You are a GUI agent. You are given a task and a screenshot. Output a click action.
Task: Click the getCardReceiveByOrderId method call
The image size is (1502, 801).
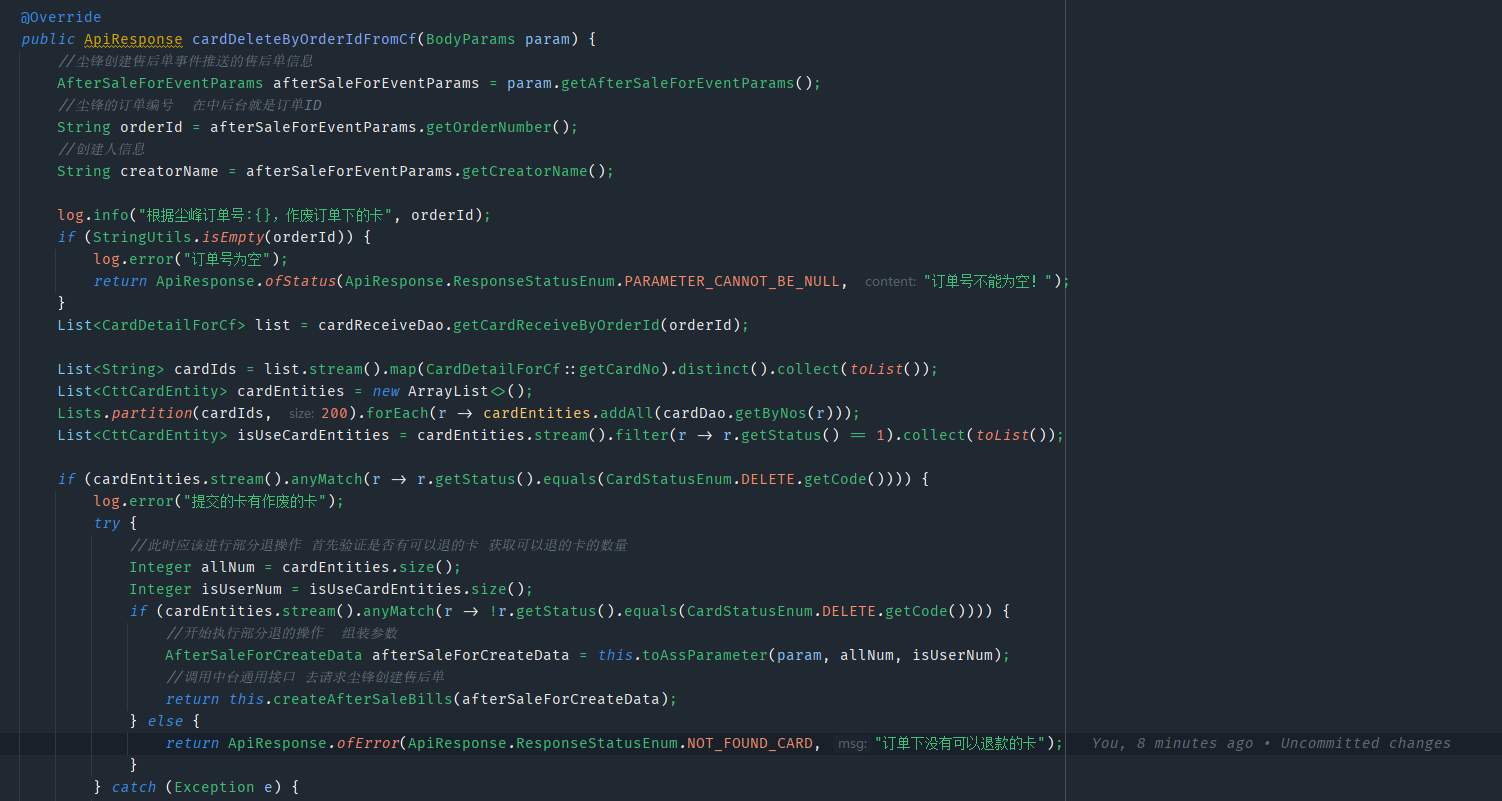[x=556, y=325]
